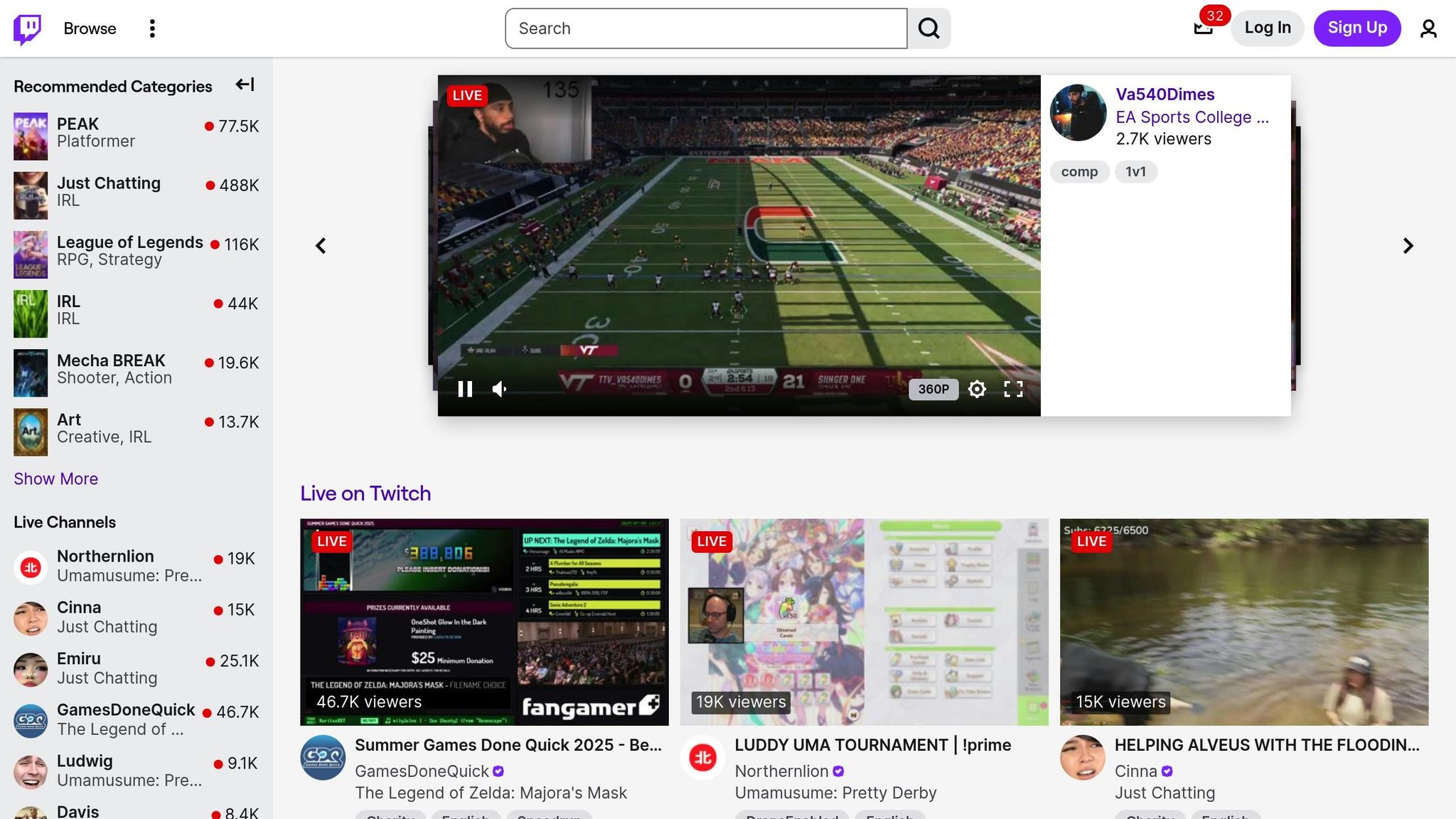Click Show More categories link
Screen dimensions: 1456x819
point(56,478)
